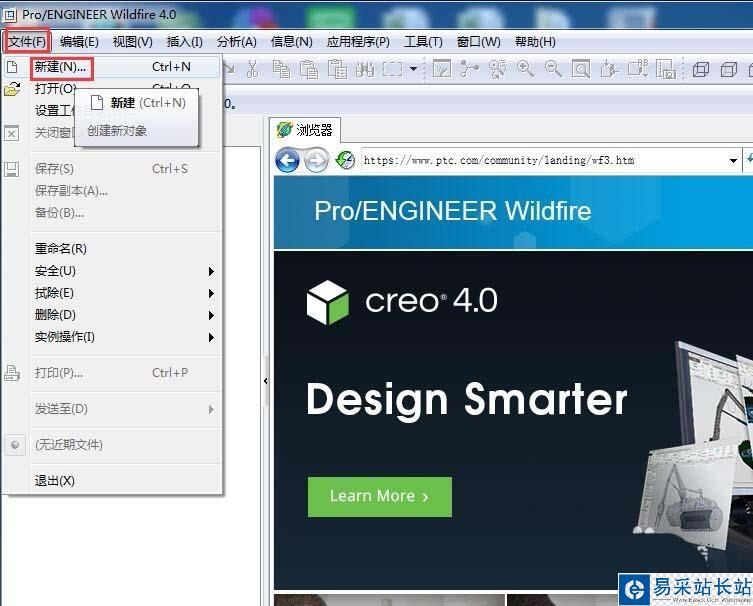The height and width of the screenshot is (606, 753).
Task: Open the 插入(I) menu
Action: (x=184, y=42)
